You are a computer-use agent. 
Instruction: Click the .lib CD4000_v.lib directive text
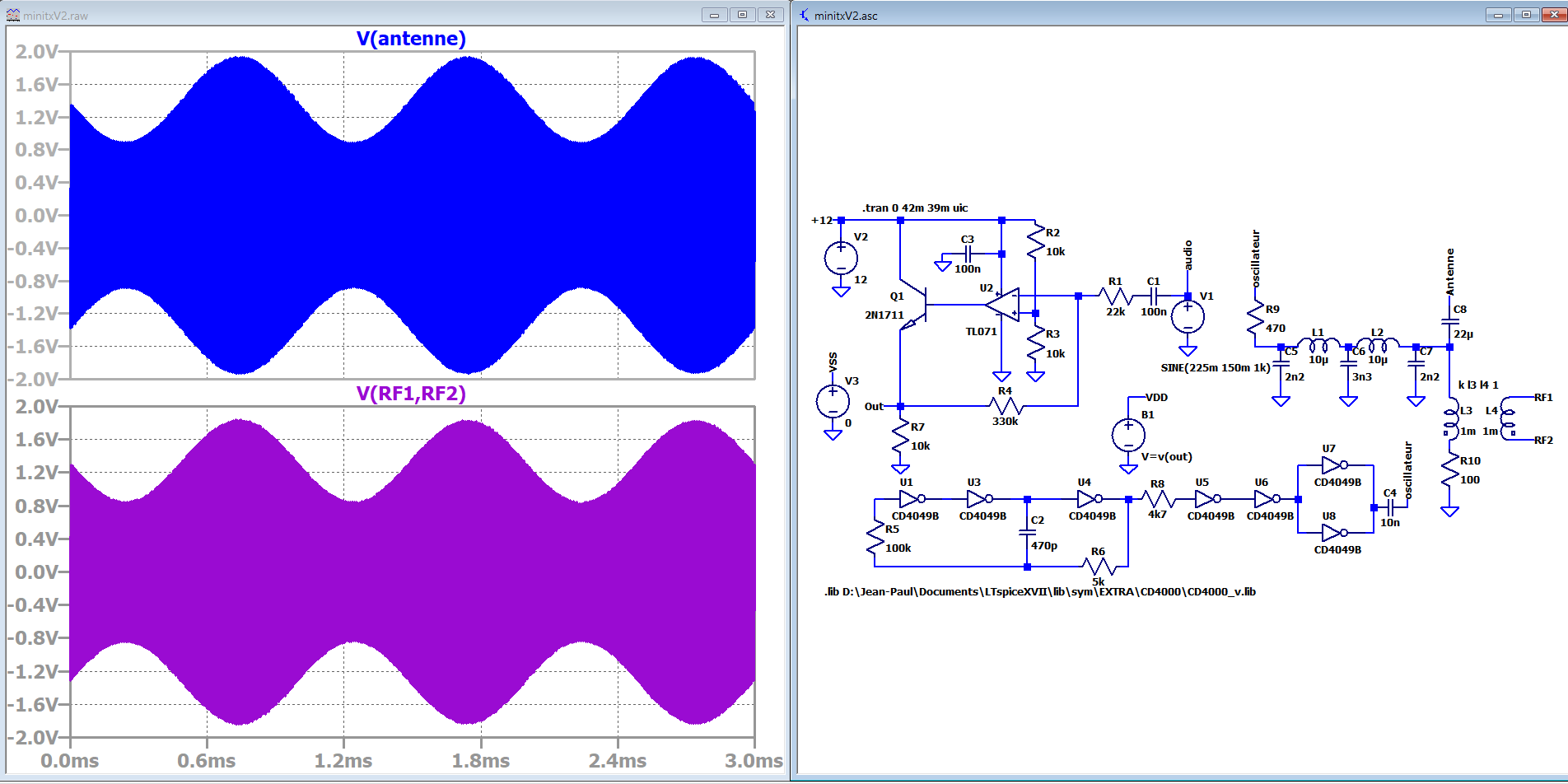[x=1039, y=592]
